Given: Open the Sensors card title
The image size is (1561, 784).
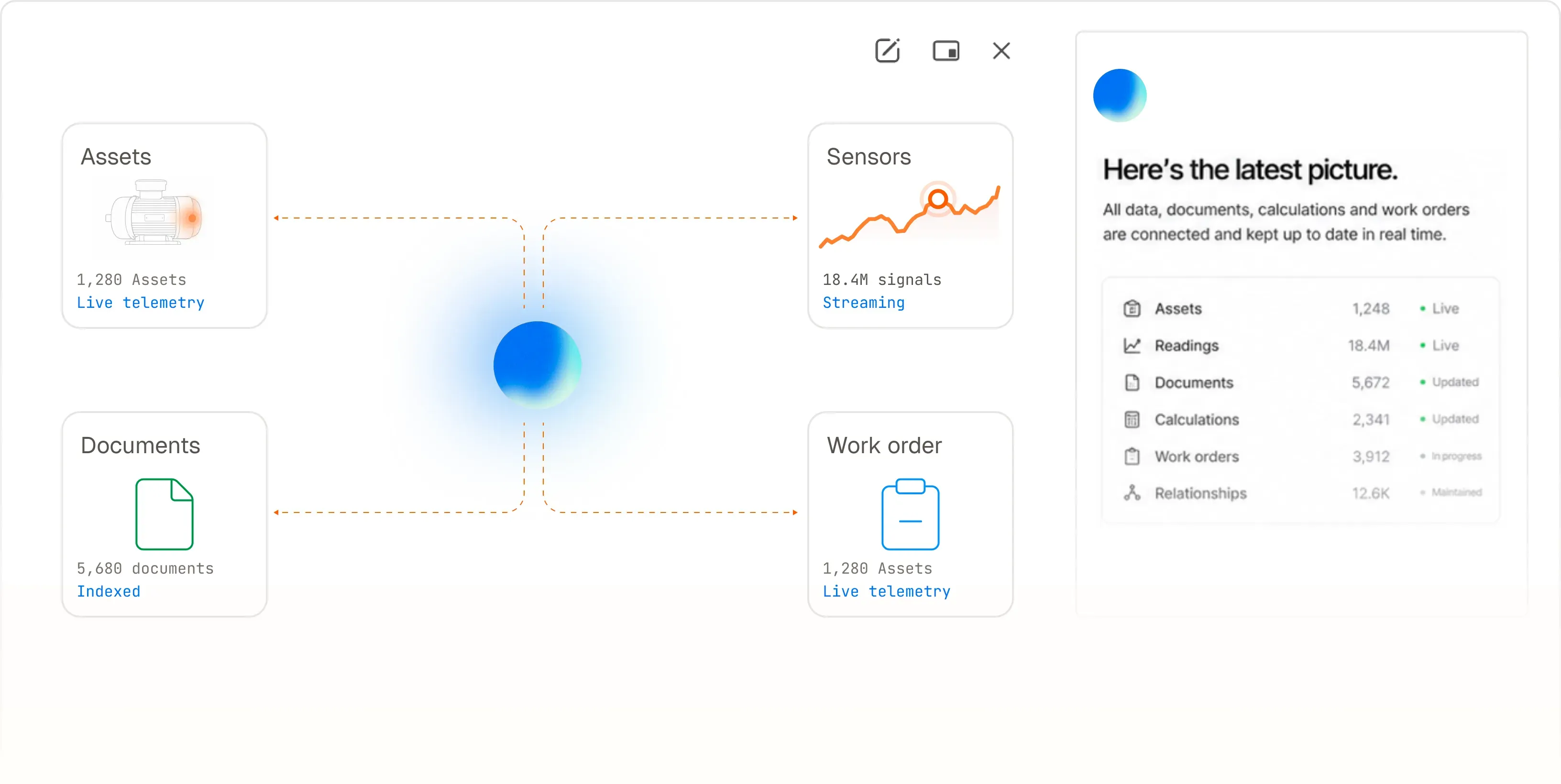Looking at the screenshot, I should (x=868, y=157).
